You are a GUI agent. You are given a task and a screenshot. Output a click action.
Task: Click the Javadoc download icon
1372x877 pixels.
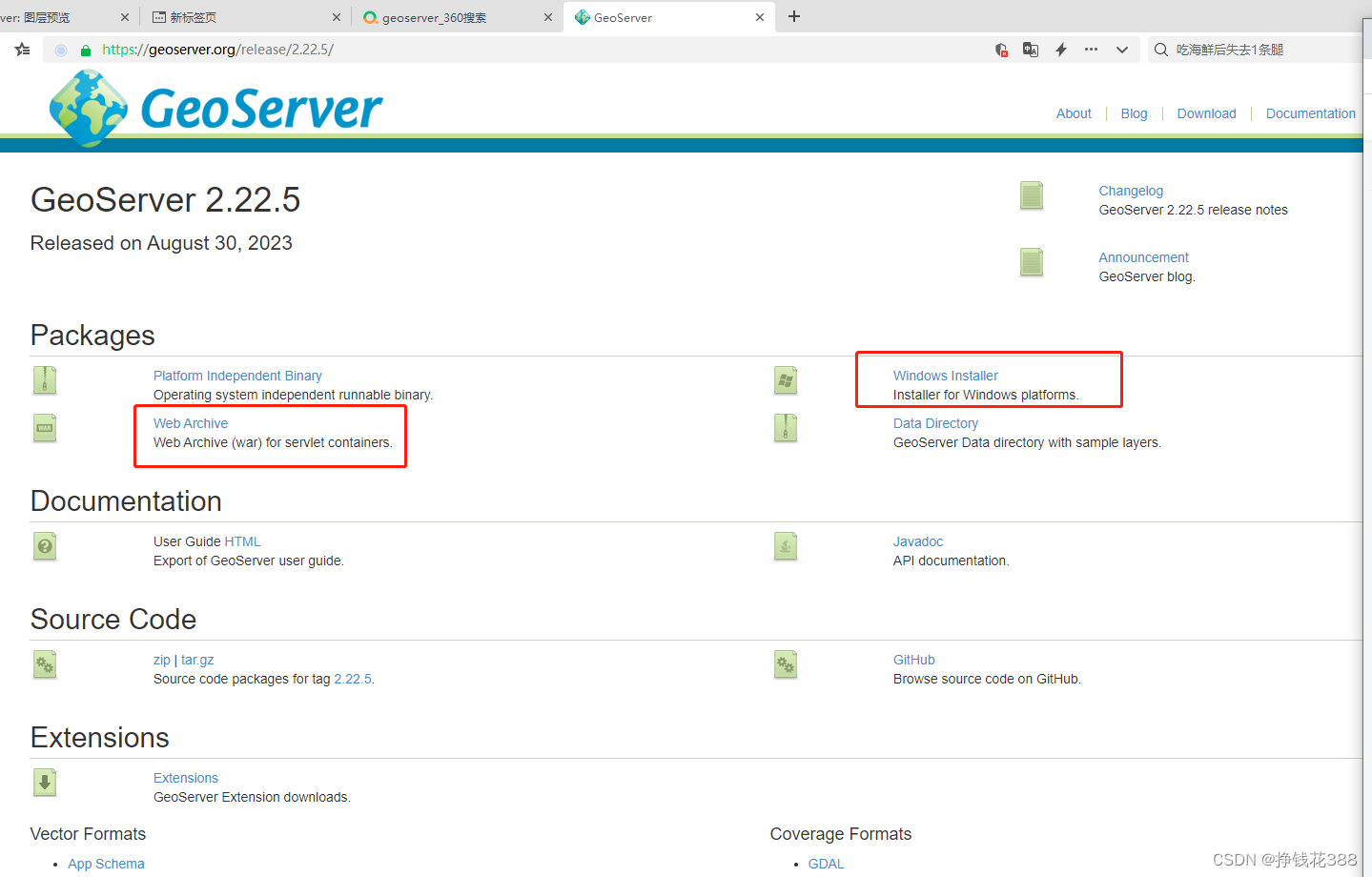click(785, 545)
